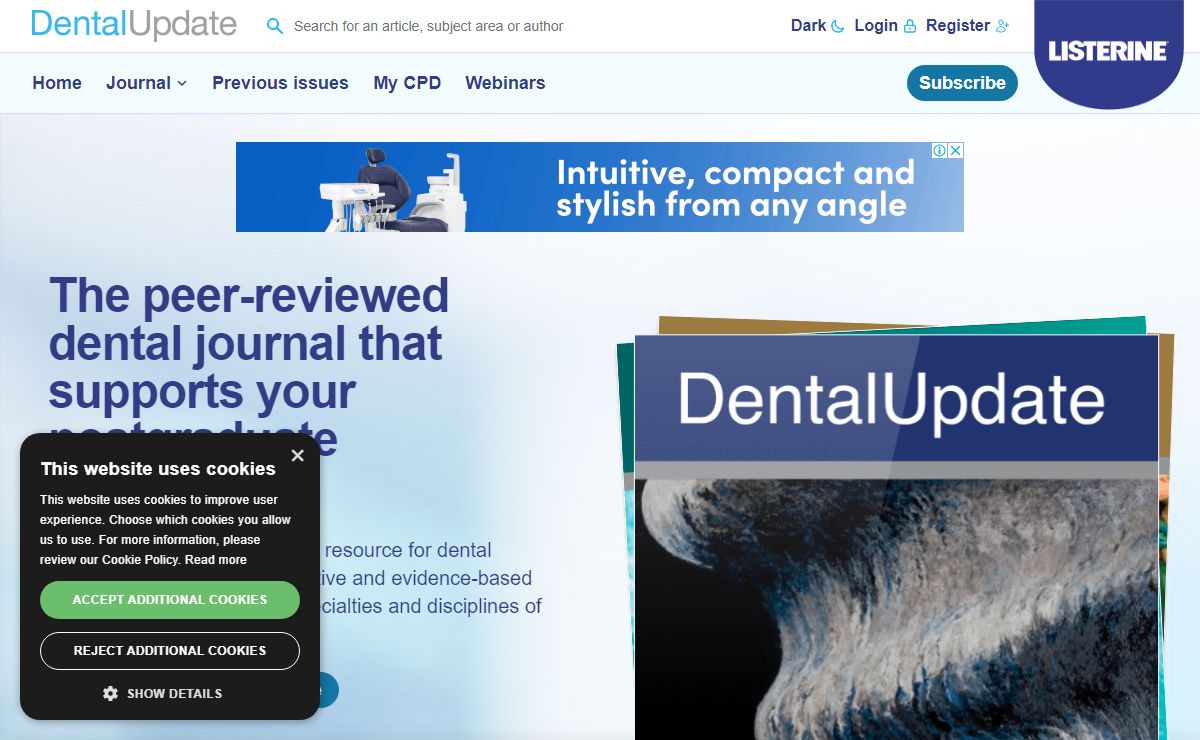Image resolution: width=1200 pixels, height=740 pixels.
Task: Open Webinars menu item
Action: [505, 83]
